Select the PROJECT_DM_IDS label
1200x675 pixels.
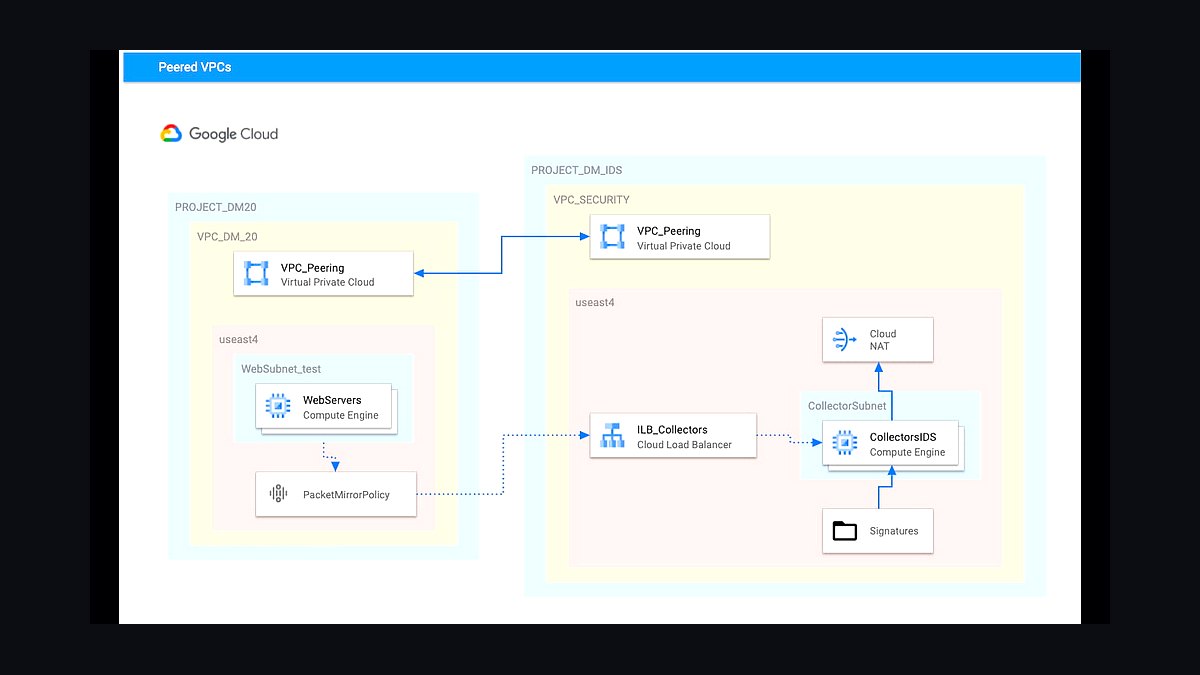[x=576, y=171]
